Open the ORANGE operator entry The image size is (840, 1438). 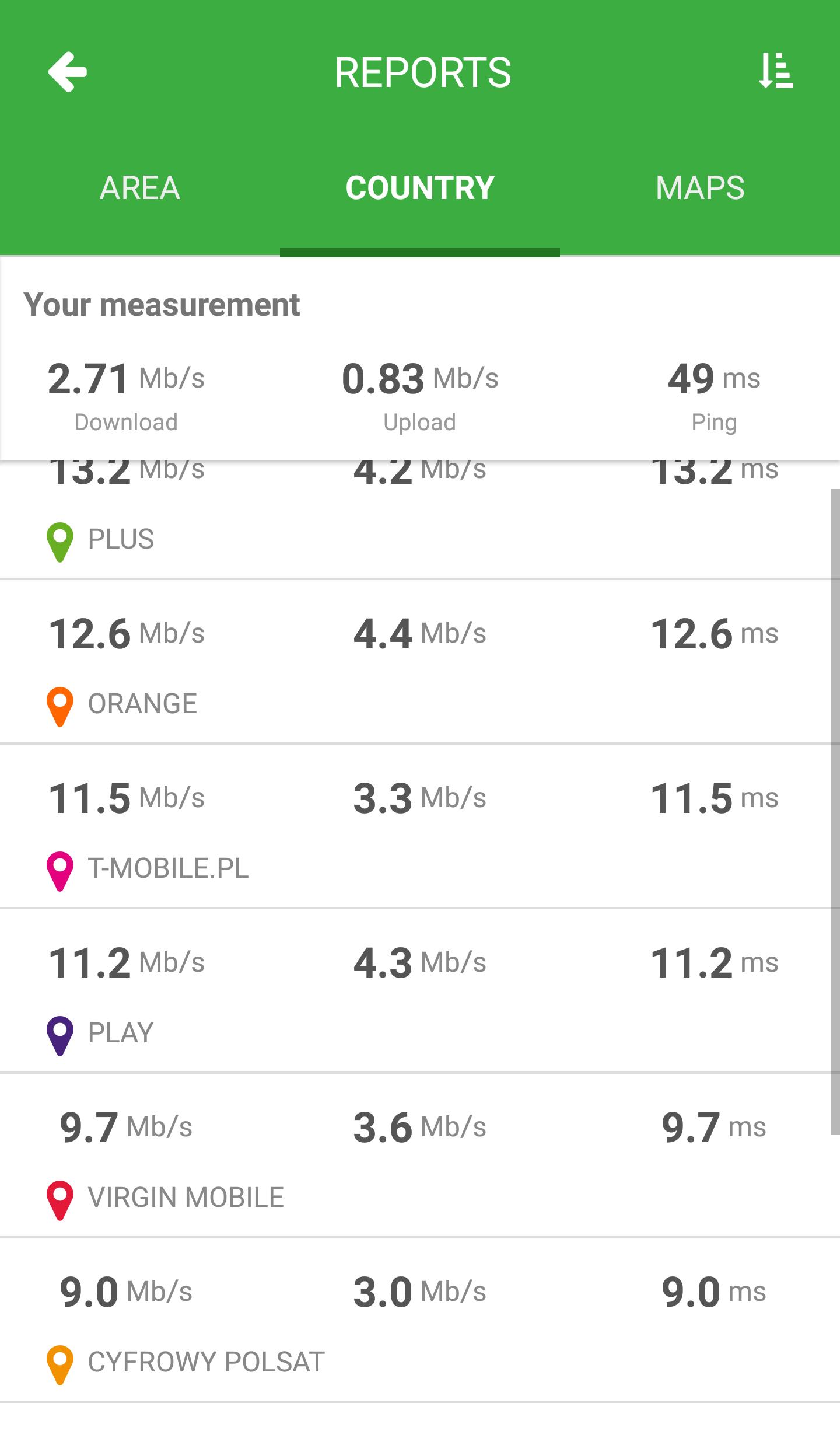coord(142,704)
